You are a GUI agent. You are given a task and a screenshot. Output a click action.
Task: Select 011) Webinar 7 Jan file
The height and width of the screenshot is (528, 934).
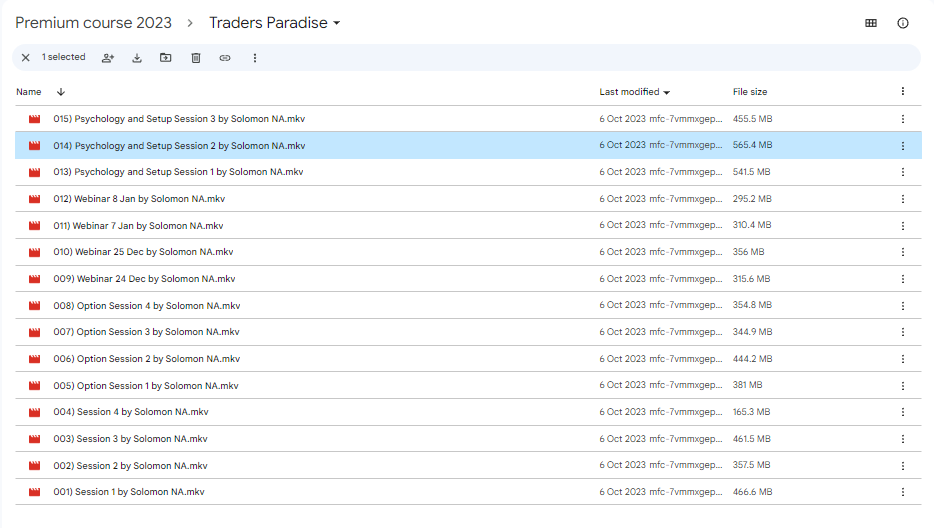468,226
